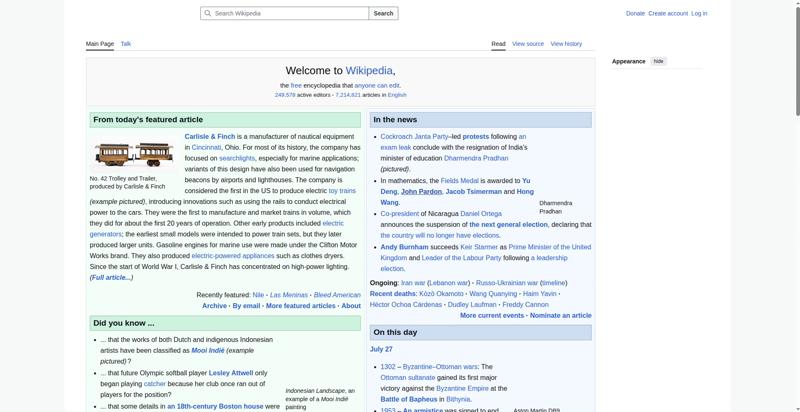Viewport: 800px width, 412px height.
Task: Open the Russo-Ukrainian war link
Action: pos(507,283)
